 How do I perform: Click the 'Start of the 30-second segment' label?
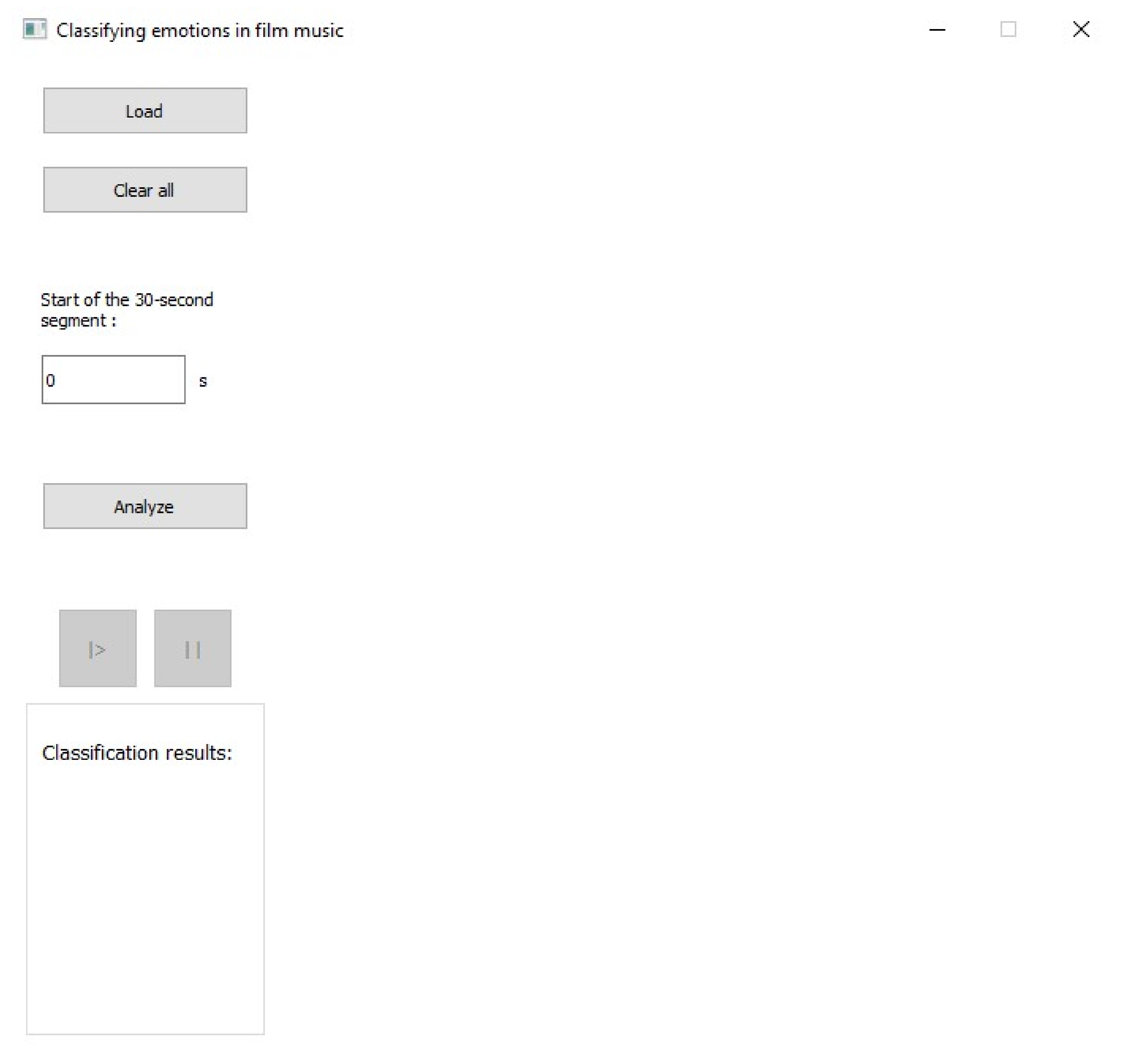coord(127,300)
